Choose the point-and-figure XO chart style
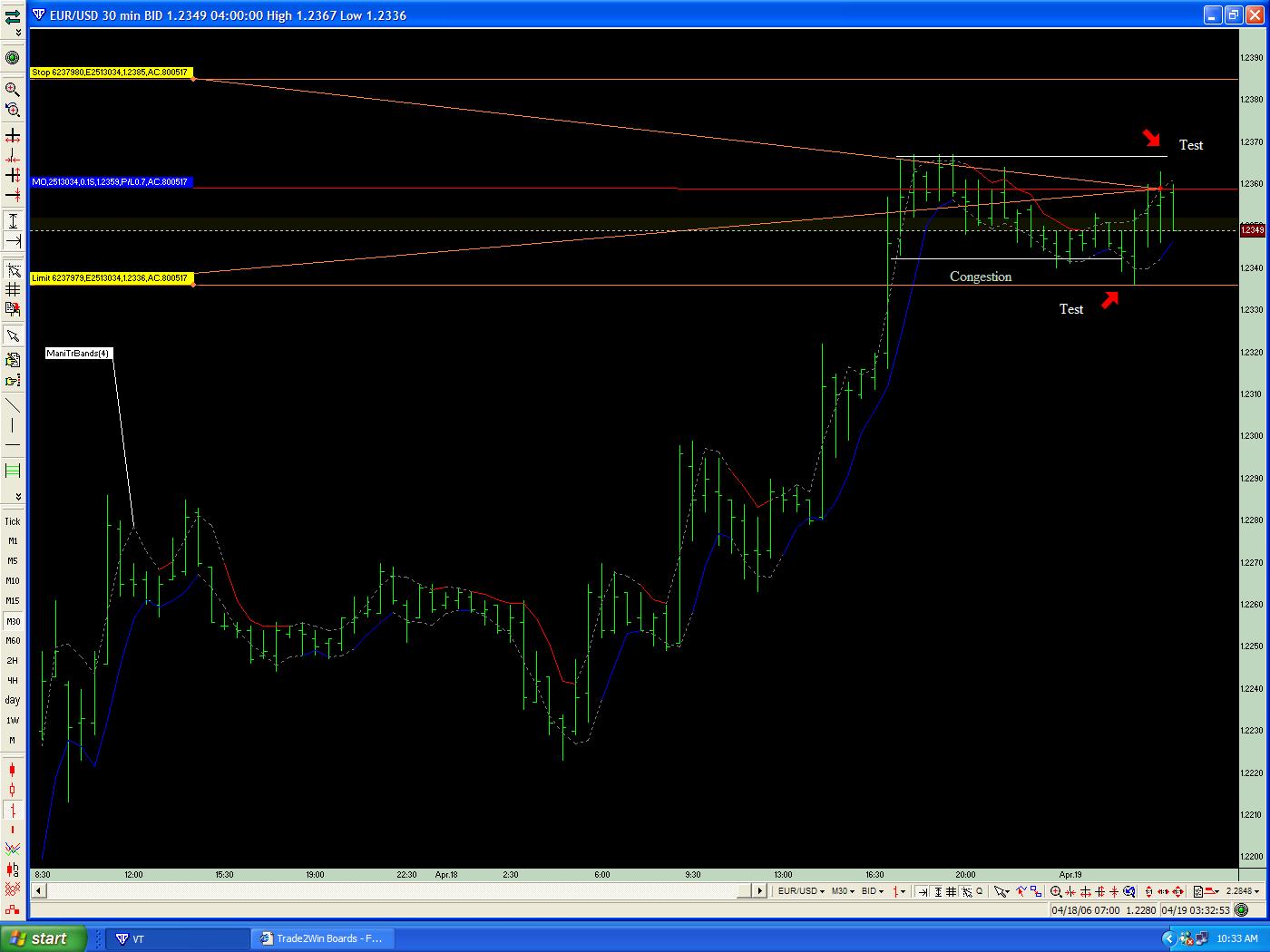The image size is (1270, 952). tap(13, 889)
